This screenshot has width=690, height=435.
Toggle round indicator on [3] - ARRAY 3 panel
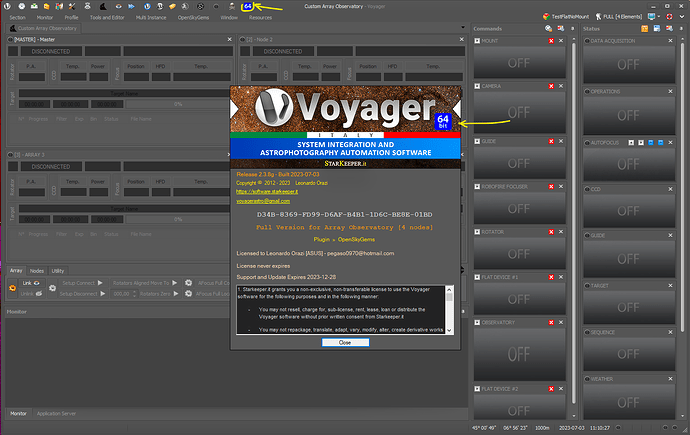pos(10,155)
